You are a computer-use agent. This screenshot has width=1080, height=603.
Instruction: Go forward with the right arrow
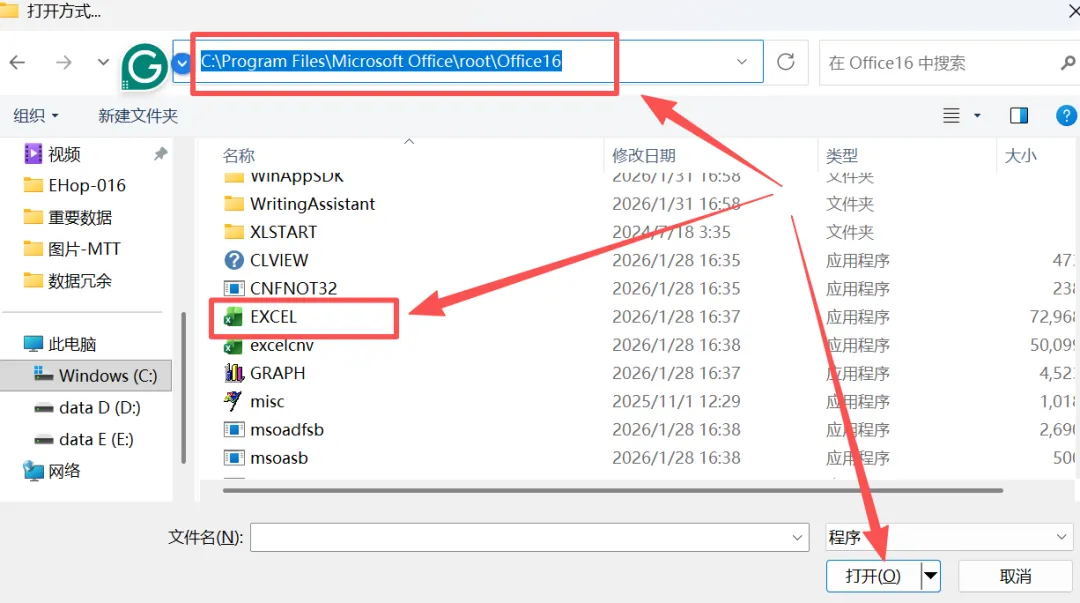63,63
